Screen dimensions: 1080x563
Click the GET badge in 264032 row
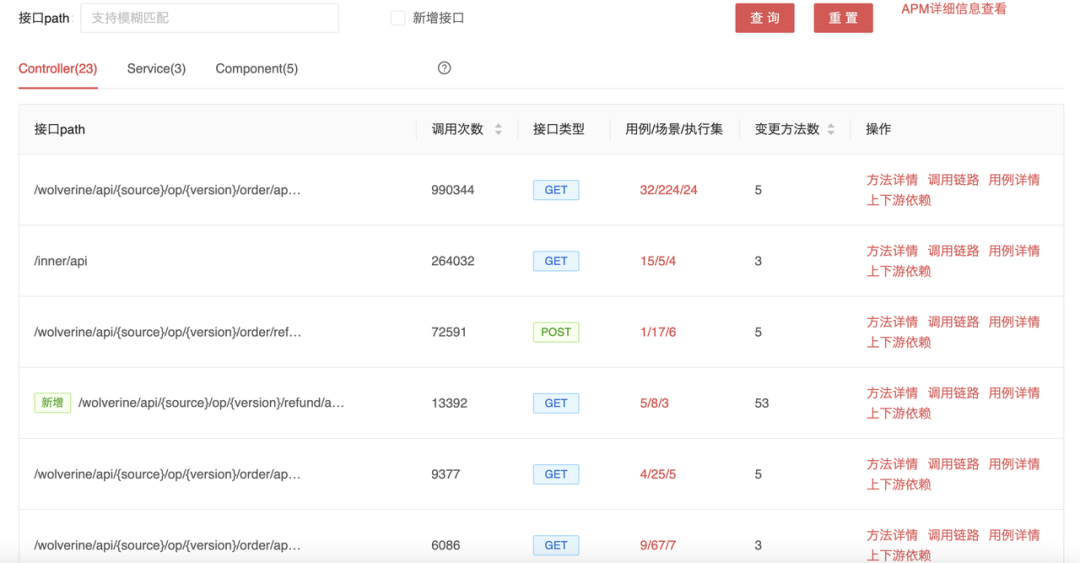[556, 261]
